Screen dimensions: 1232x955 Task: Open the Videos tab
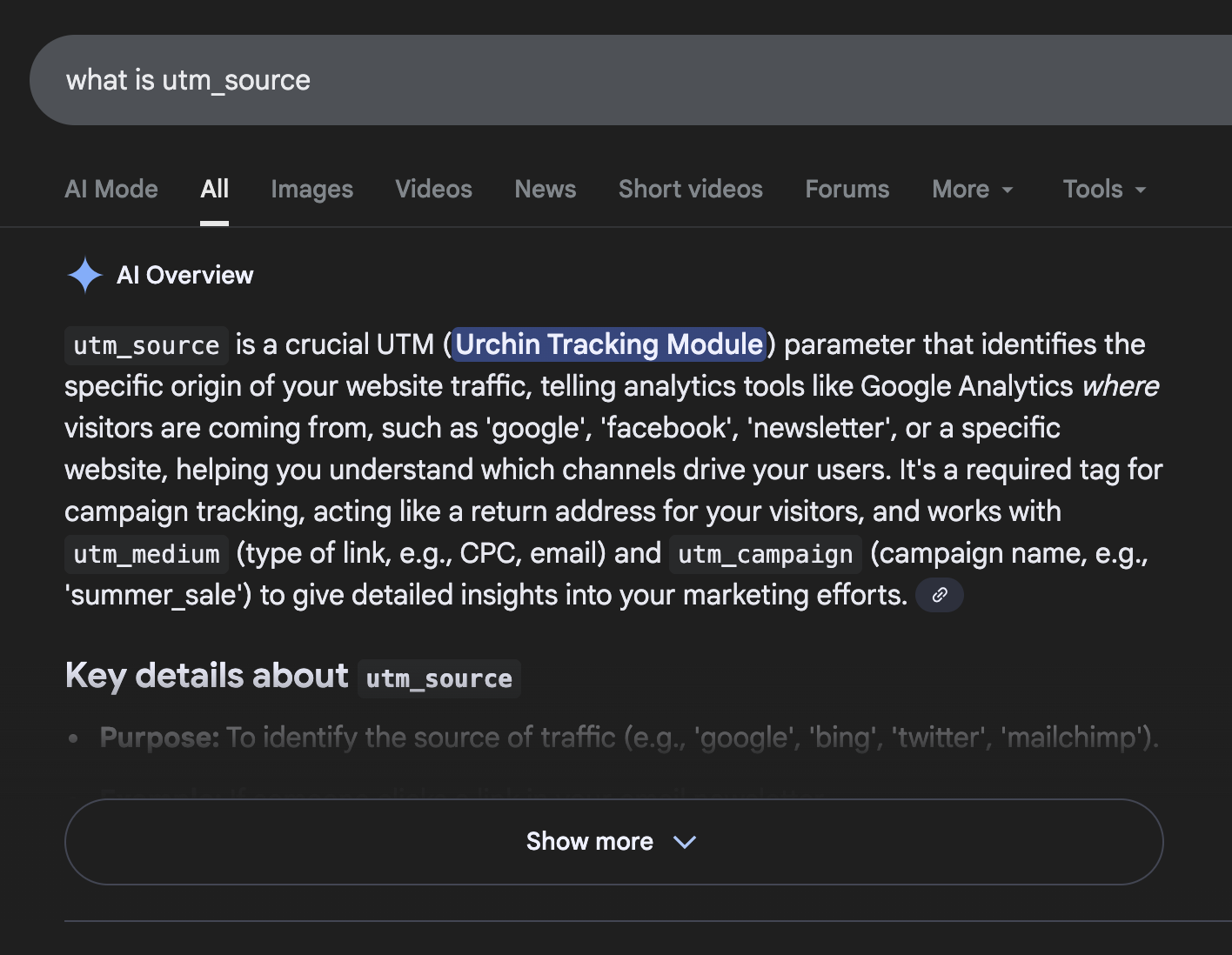[x=433, y=190]
